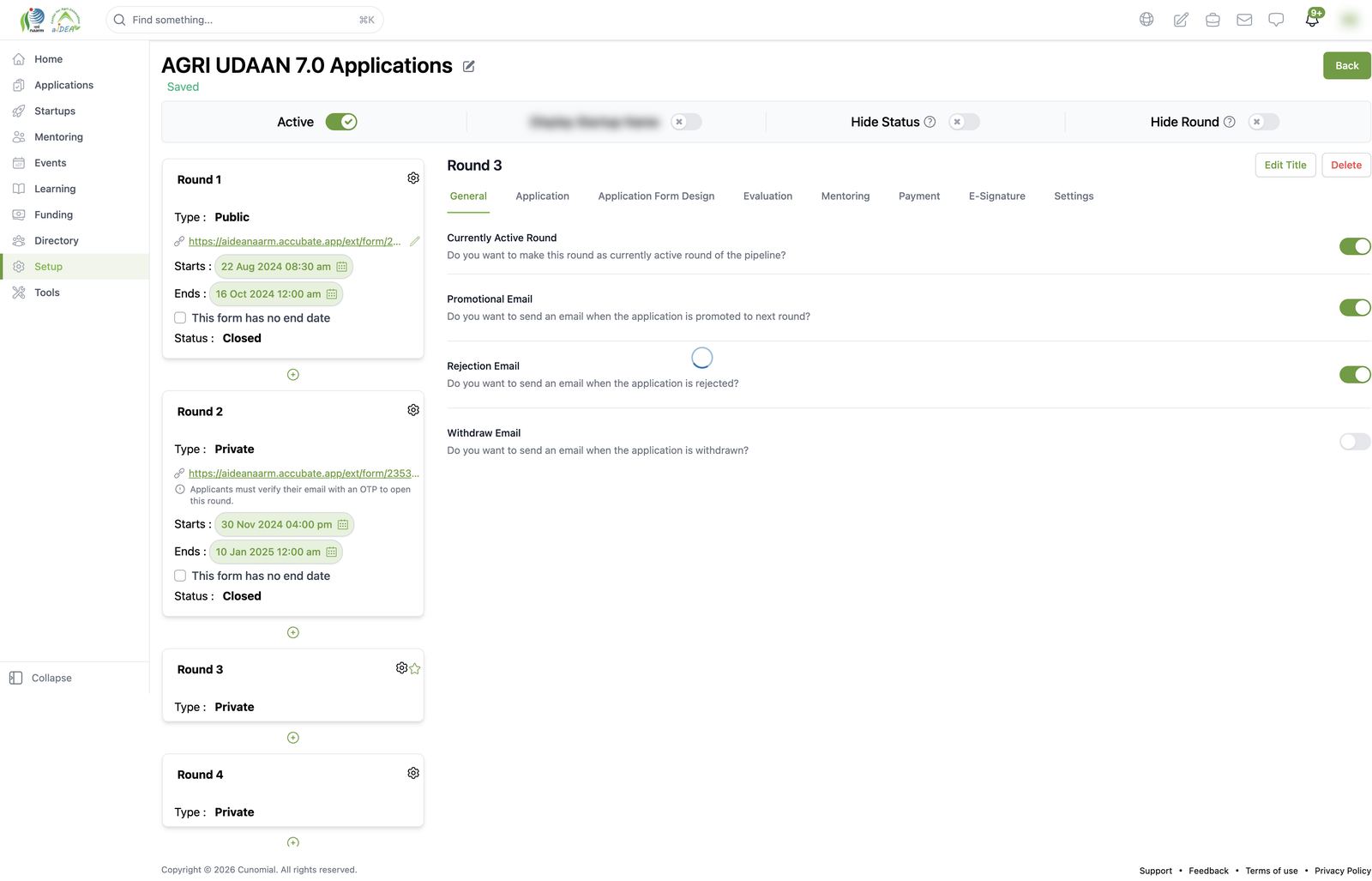
Task: Add a round after Round 3
Action: [293, 738]
